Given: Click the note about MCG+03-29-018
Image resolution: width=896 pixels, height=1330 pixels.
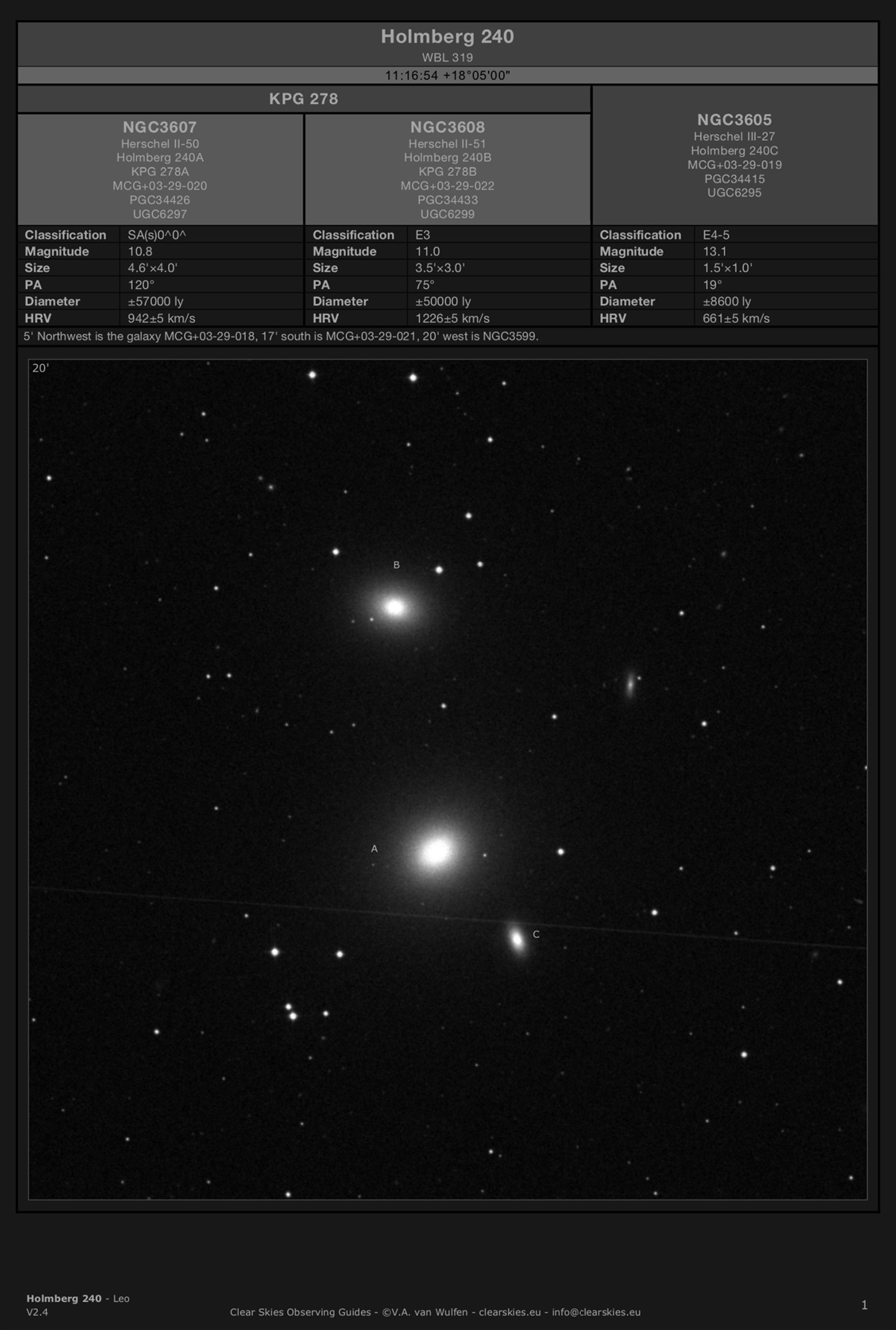Looking at the screenshot, I should point(281,336).
